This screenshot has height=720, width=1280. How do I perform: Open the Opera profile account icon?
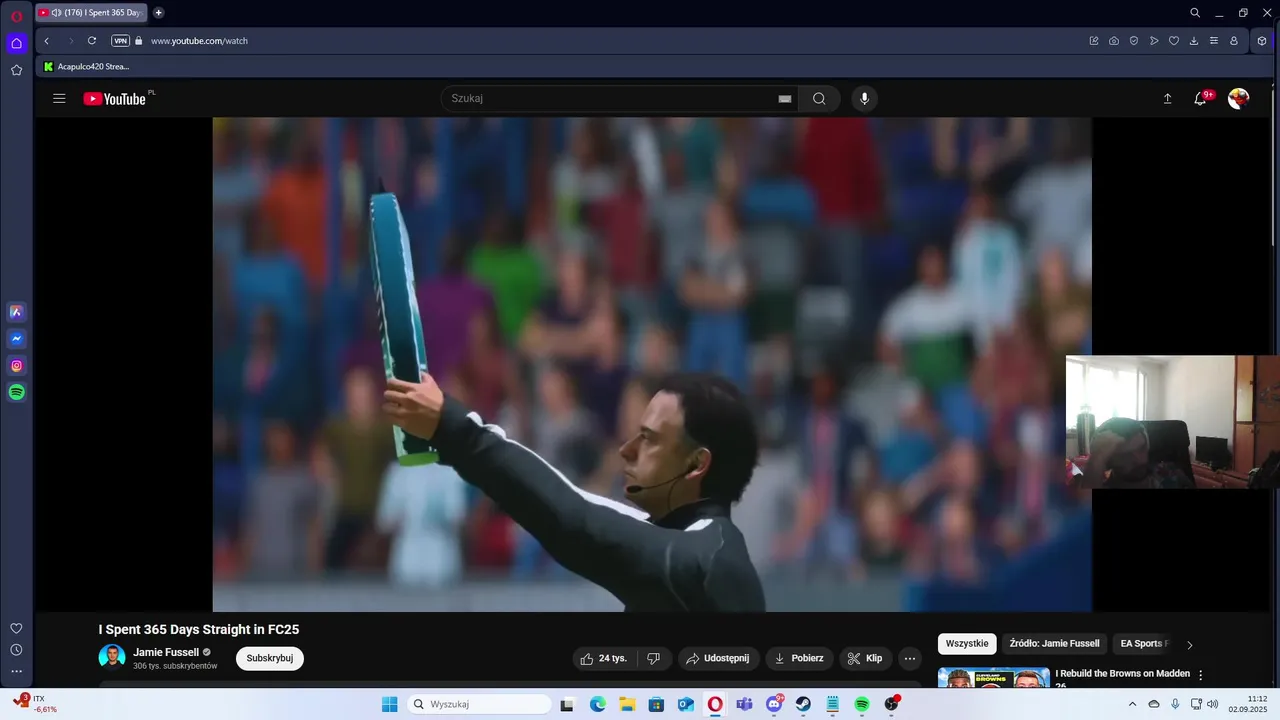pos(1234,41)
